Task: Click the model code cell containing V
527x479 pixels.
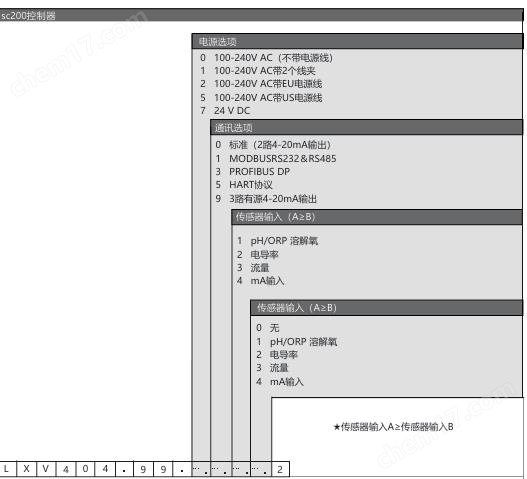Action: (46, 469)
